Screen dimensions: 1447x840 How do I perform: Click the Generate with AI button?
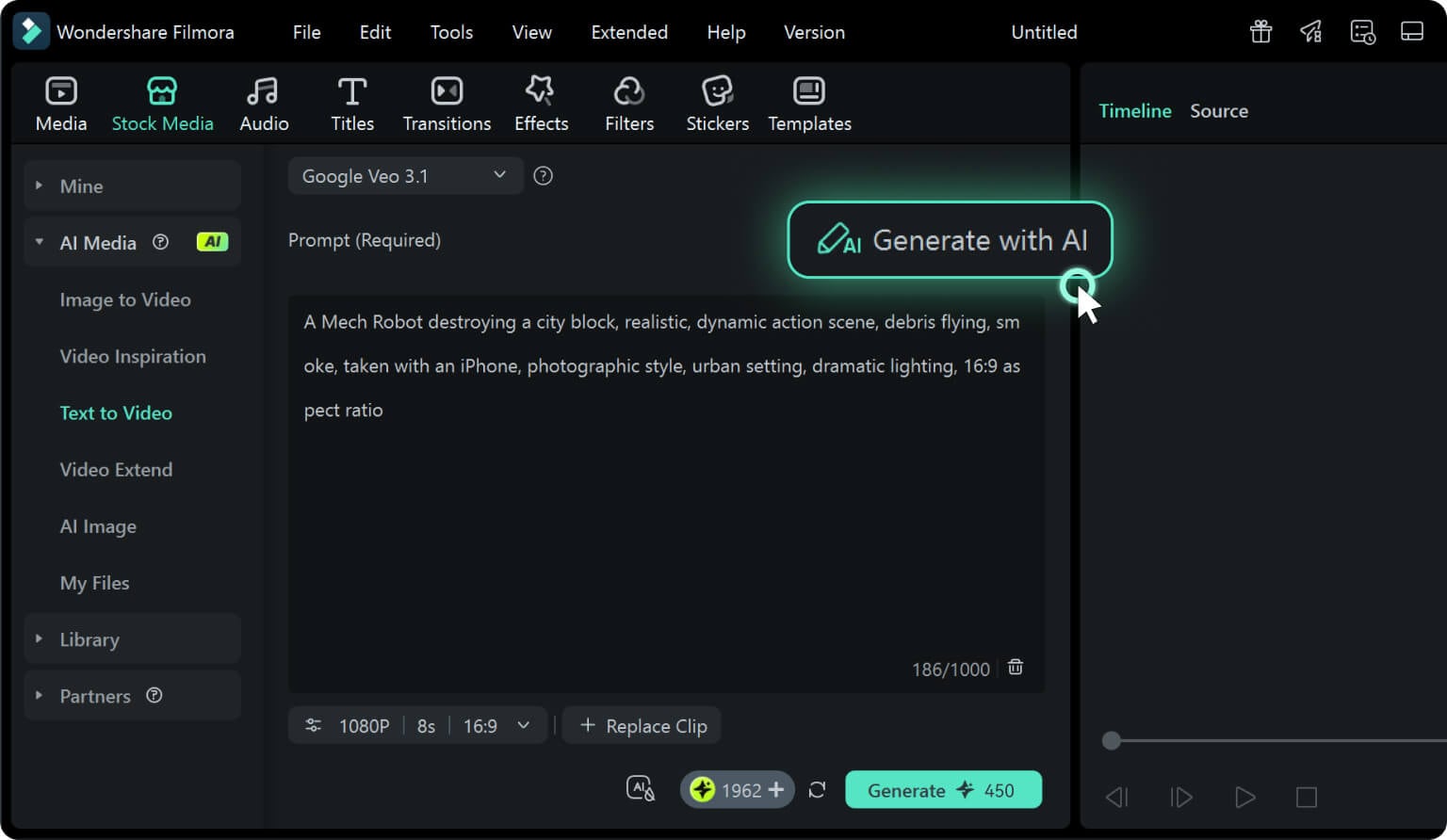950,240
